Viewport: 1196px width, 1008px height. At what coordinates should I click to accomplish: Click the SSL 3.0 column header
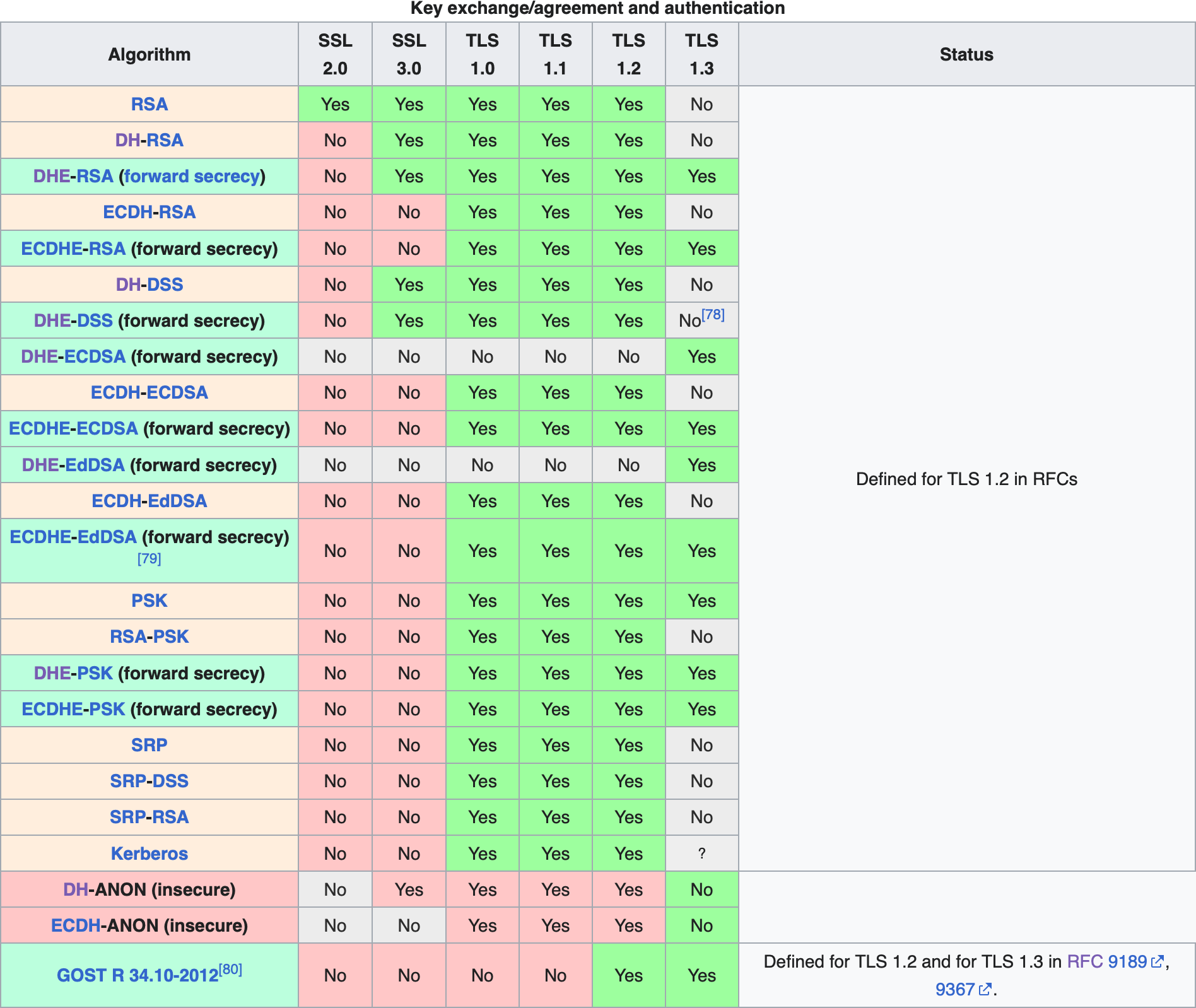409,54
